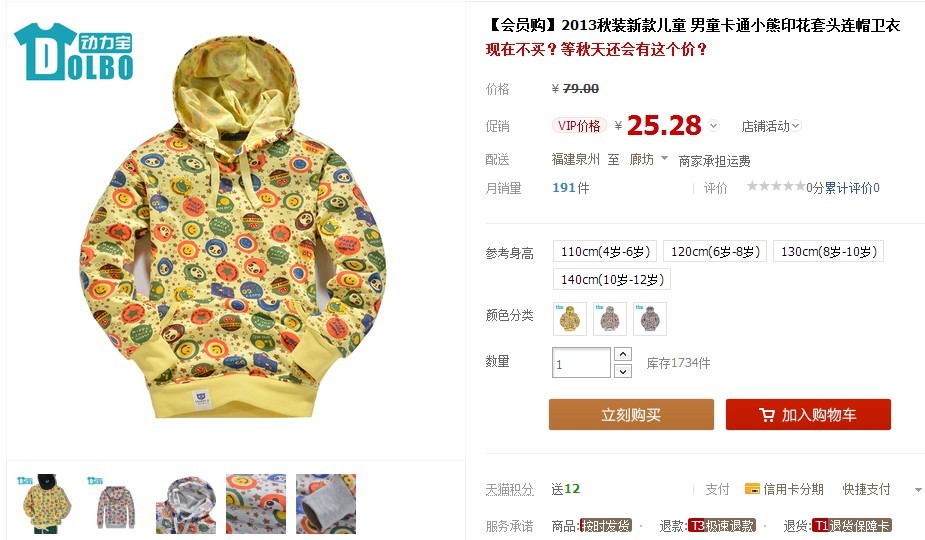Click the 立刻购买 buy now button
The width and height of the screenshot is (925, 540).
click(x=631, y=414)
